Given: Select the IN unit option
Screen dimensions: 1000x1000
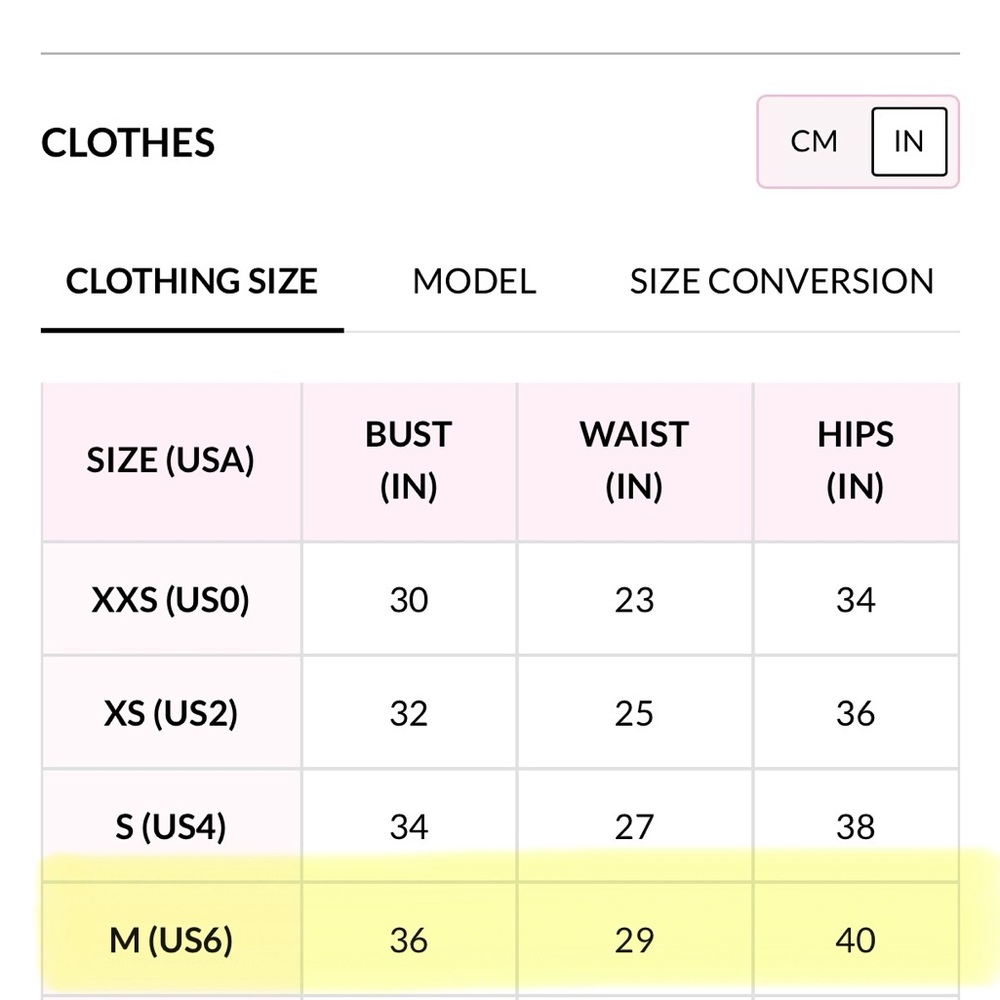Looking at the screenshot, I should click(909, 142).
